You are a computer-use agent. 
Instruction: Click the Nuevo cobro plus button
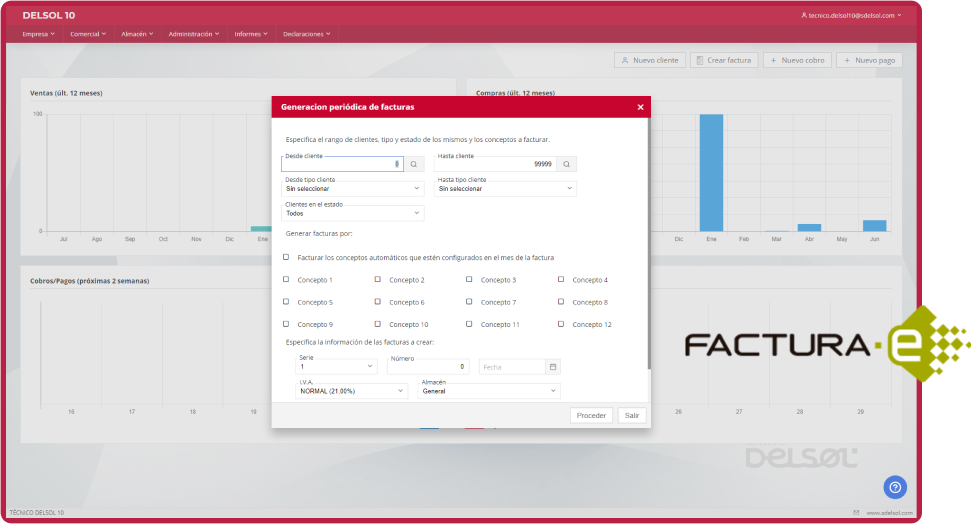pos(797,60)
